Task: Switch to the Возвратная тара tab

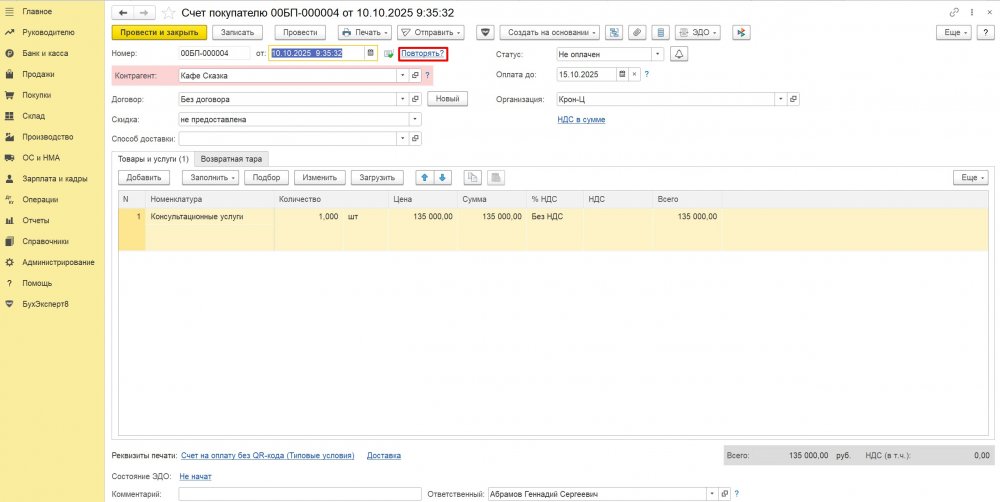Action: (x=232, y=159)
